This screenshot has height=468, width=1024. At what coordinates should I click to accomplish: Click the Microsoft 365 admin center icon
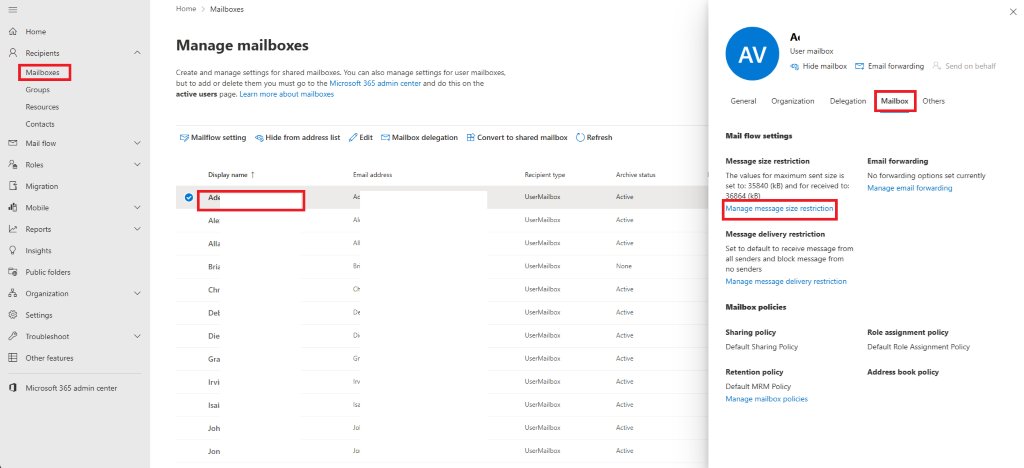tap(12, 388)
